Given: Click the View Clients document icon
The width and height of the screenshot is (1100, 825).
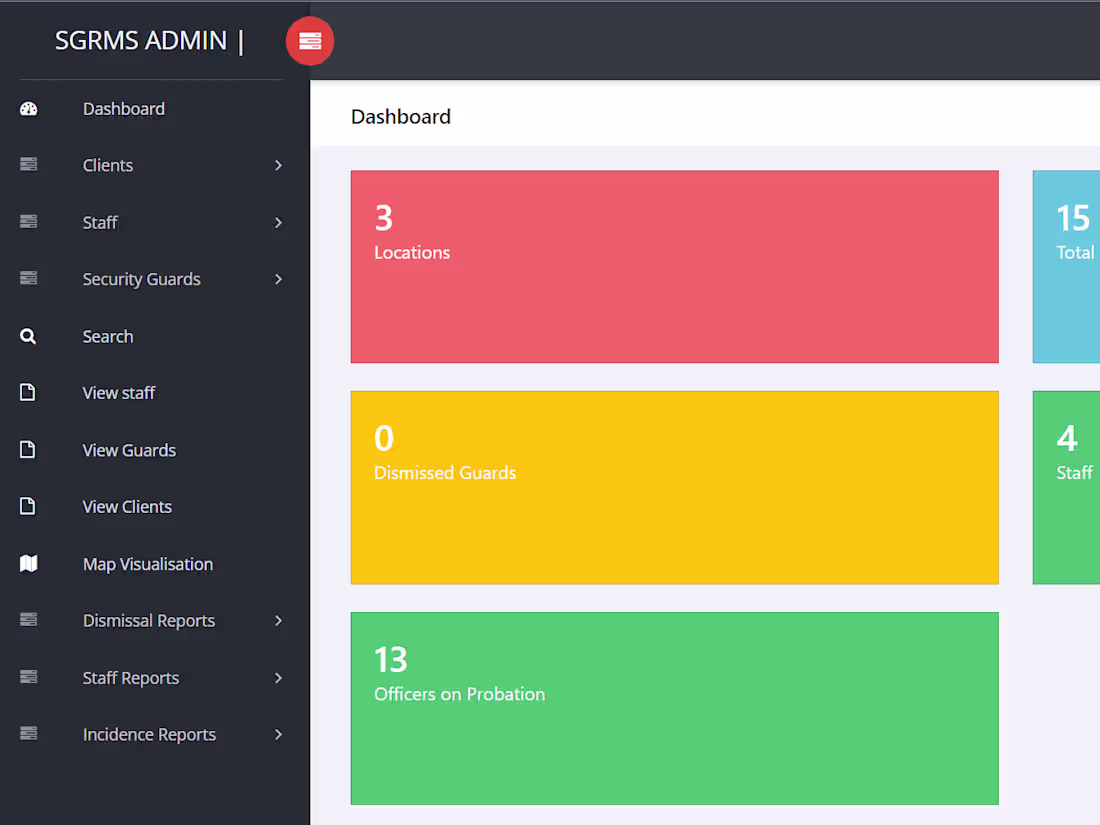Looking at the screenshot, I should pos(28,506).
